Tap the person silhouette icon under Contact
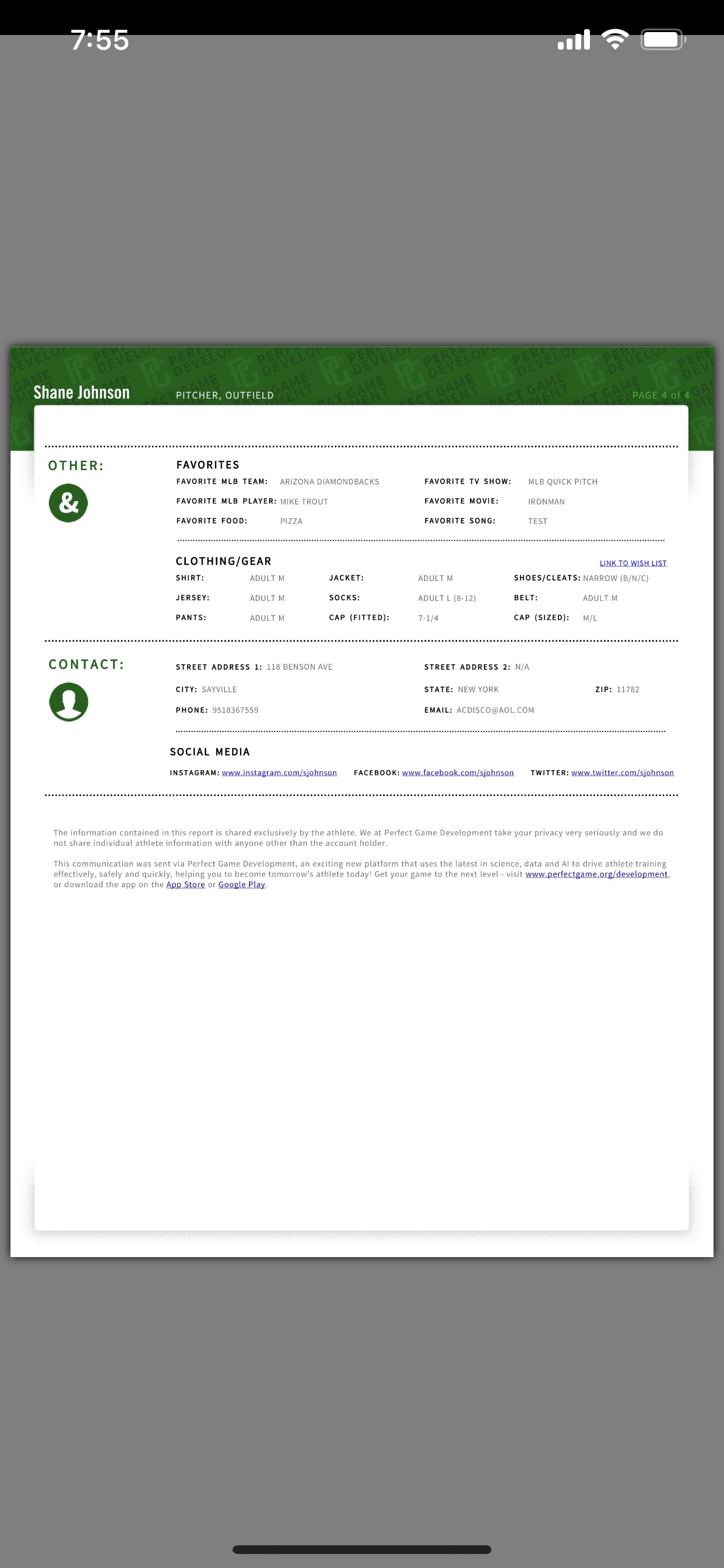 pyautogui.click(x=68, y=701)
